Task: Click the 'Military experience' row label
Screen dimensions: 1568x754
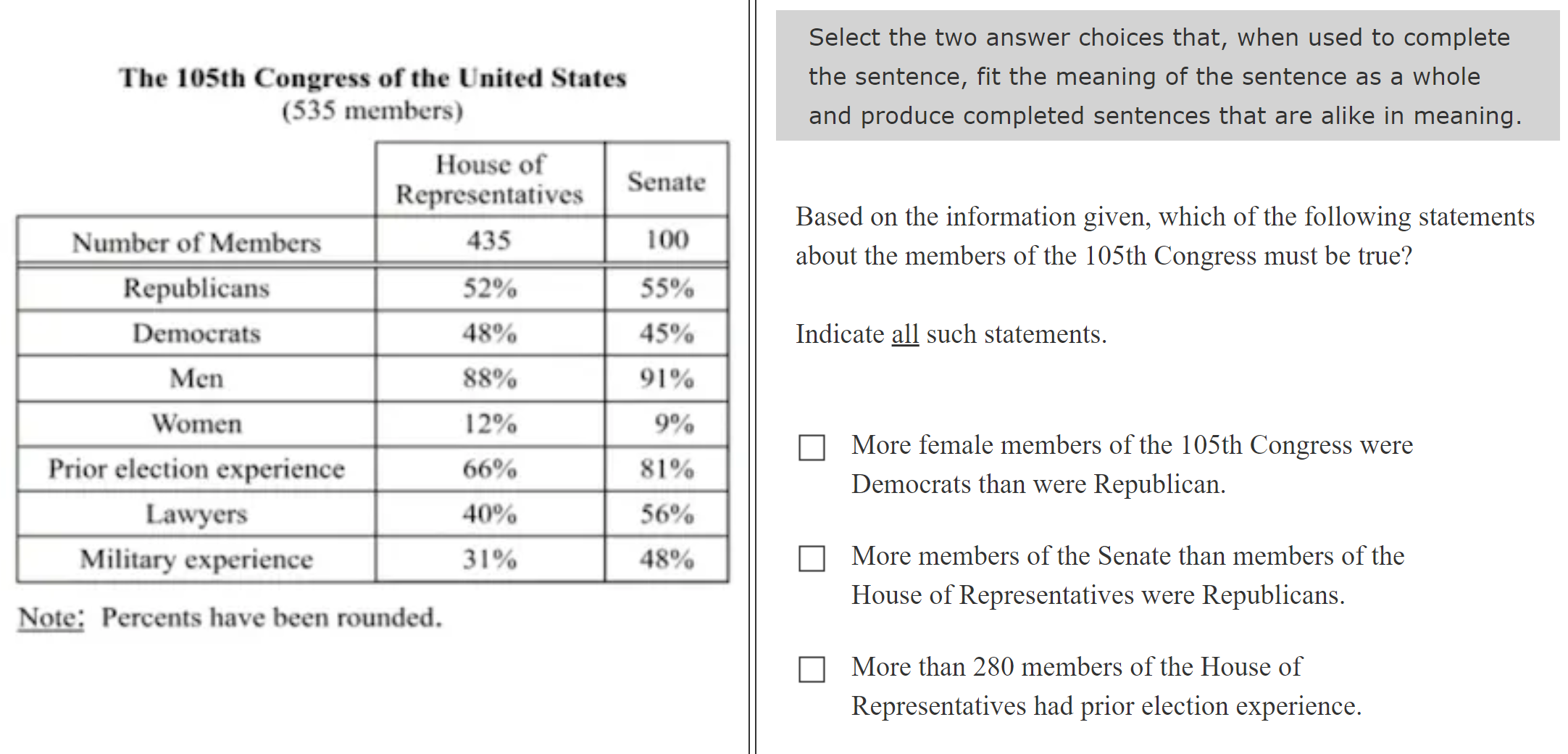Action: pos(196,559)
